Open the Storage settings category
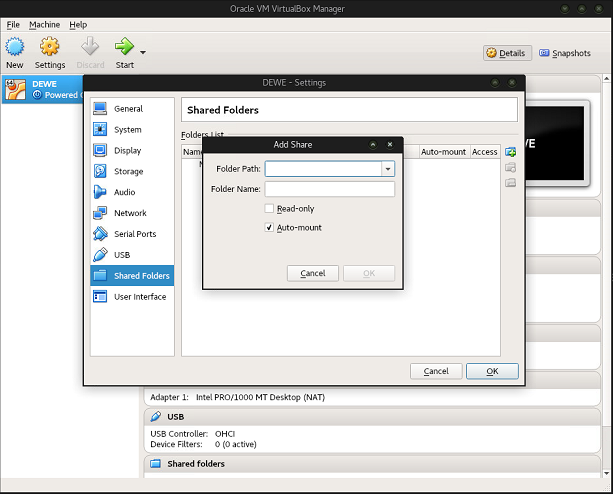This screenshot has width=613, height=494. 132,171
